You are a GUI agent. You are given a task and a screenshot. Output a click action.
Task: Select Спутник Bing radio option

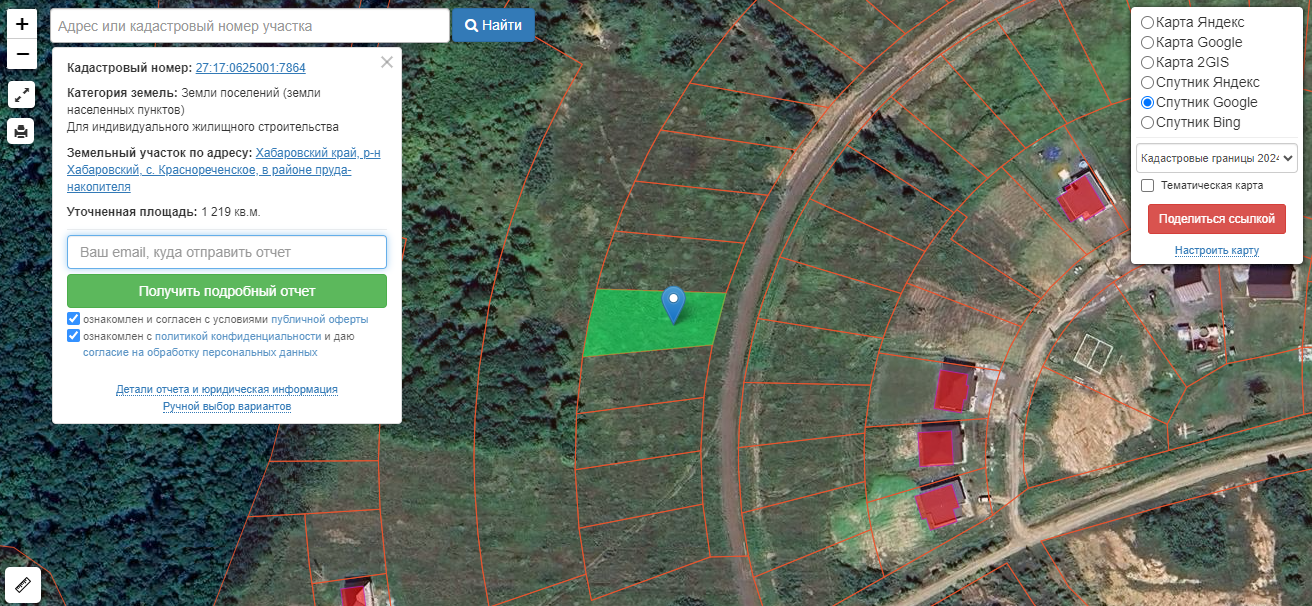[x=1147, y=122]
